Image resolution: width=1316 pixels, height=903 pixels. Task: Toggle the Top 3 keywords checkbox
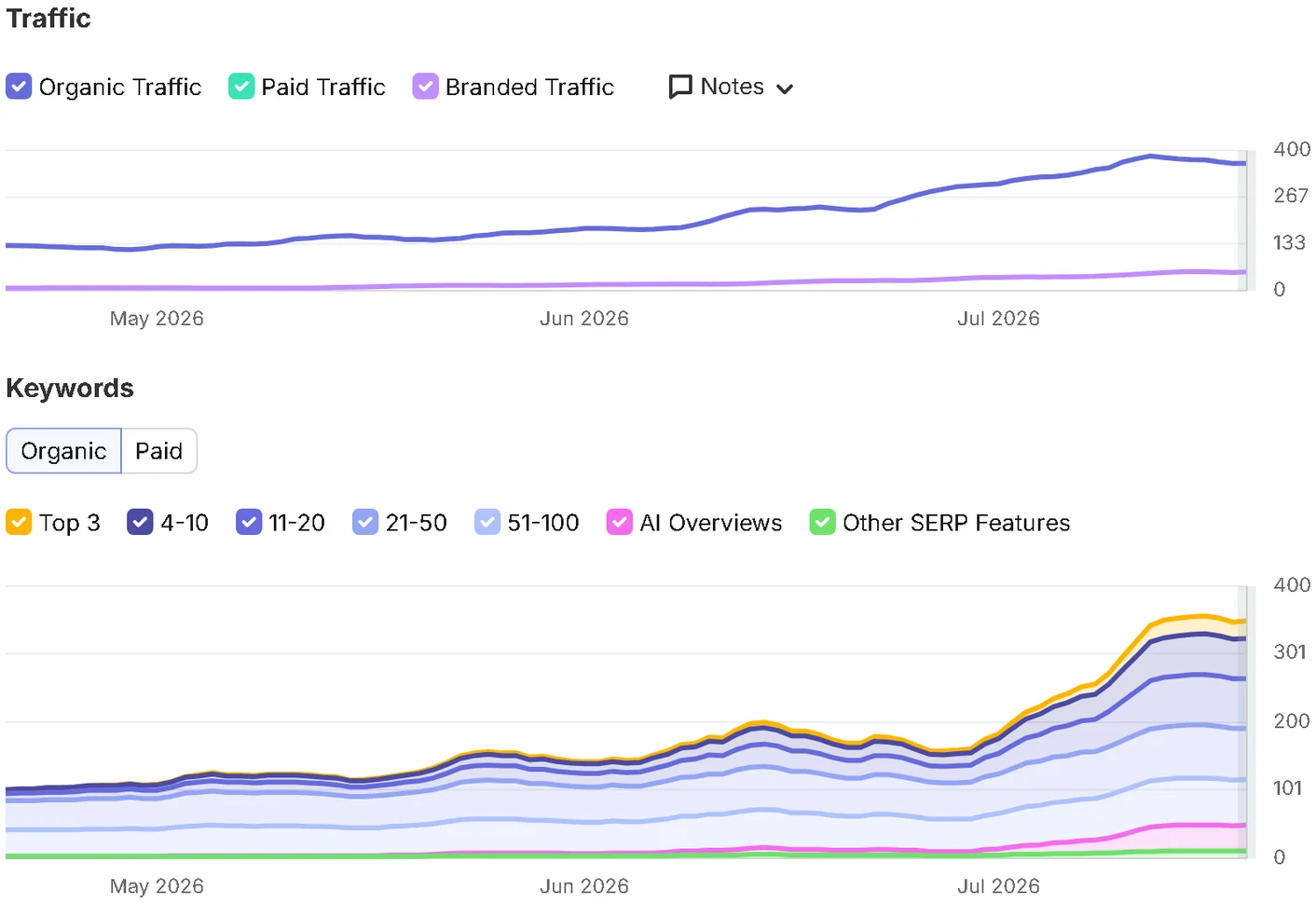click(x=19, y=522)
